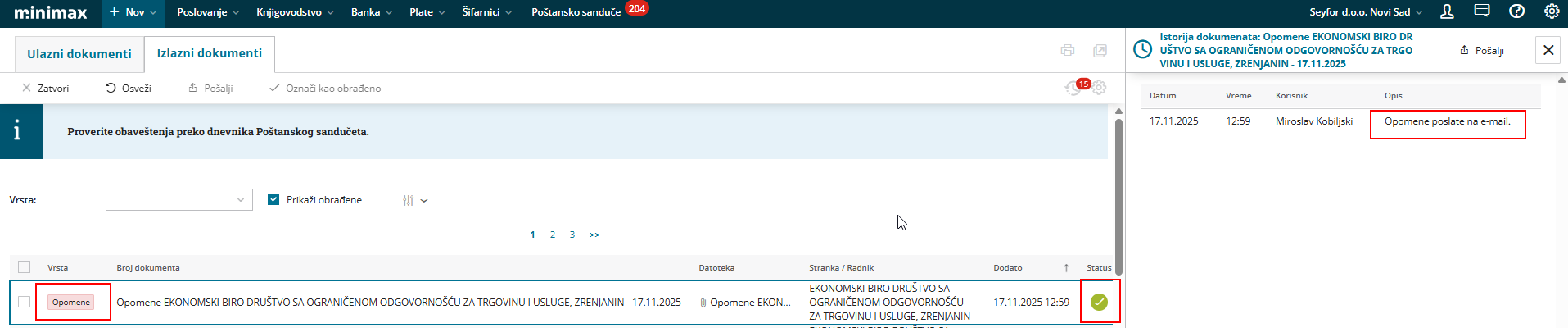Click the Opis header in history panel
The width and height of the screenshot is (1568, 328).
(x=1394, y=96)
